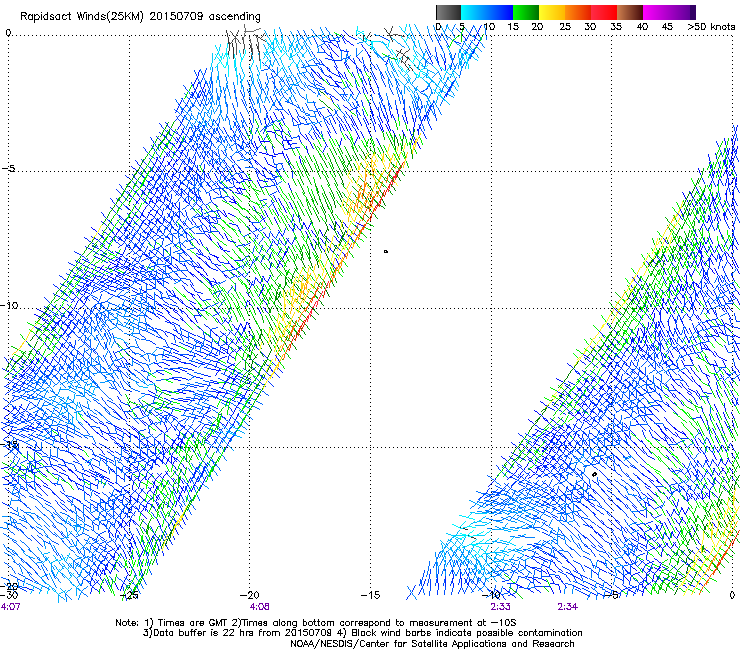Click the 'Rapidsact Winds(25KM) 20150709 ascending' title
The image size is (740, 650).
(140, 17)
